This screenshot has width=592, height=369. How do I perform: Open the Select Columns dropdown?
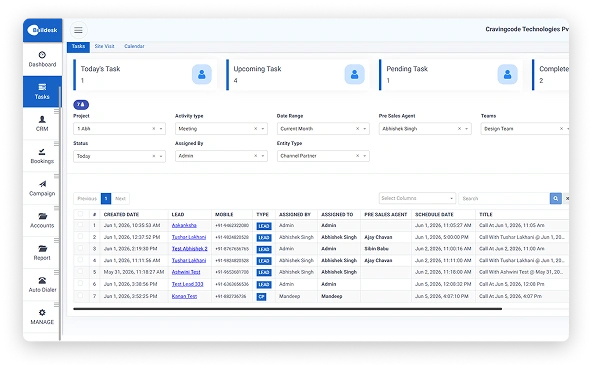pos(417,198)
